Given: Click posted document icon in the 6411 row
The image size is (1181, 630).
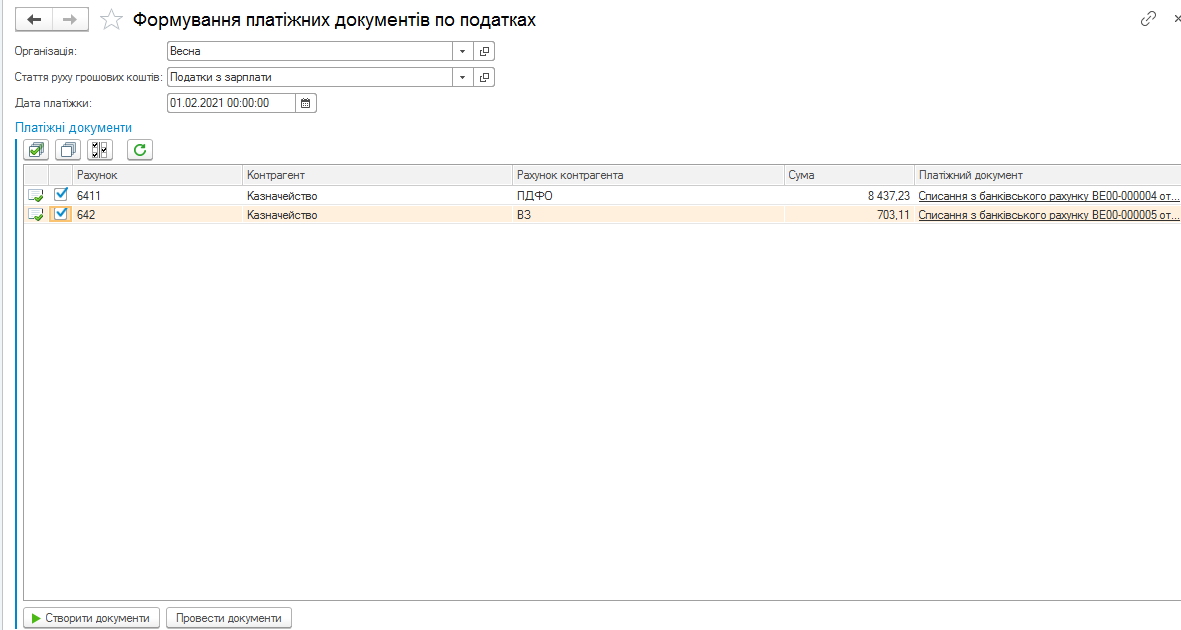Looking at the screenshot, I should point(35,196).
